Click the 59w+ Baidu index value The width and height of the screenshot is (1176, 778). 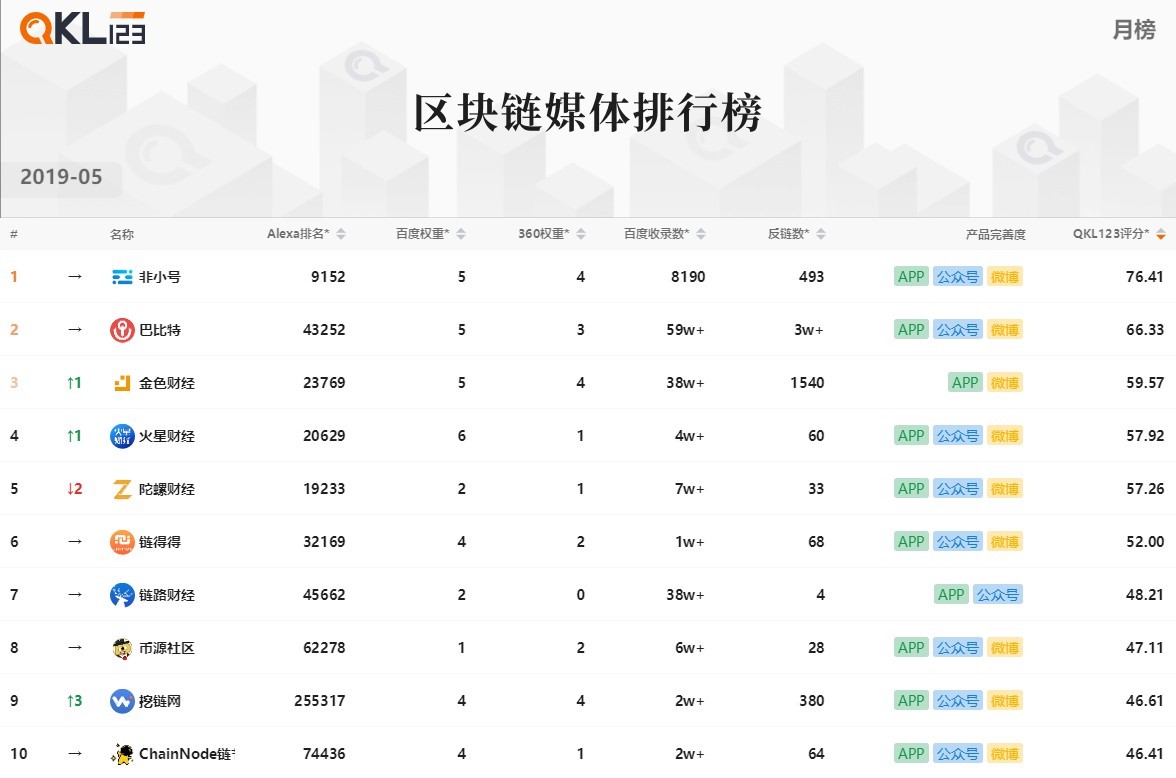click(x=686, y=329)
